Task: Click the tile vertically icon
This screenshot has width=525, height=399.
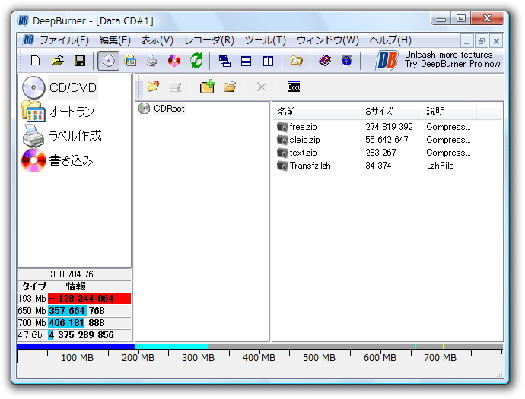Action: click(268, 61)
